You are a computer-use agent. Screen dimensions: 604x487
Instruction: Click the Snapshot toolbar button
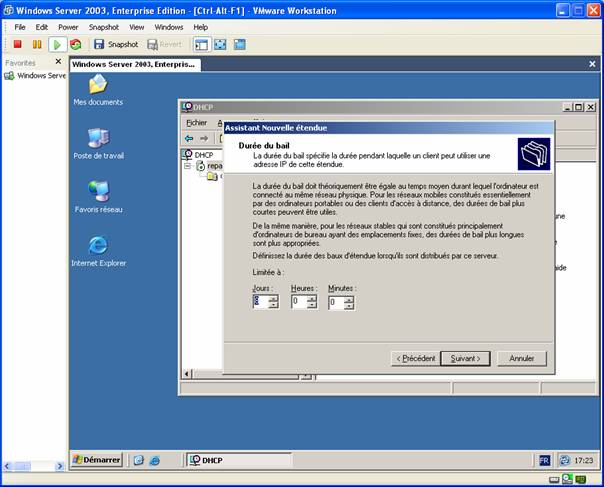116,44
